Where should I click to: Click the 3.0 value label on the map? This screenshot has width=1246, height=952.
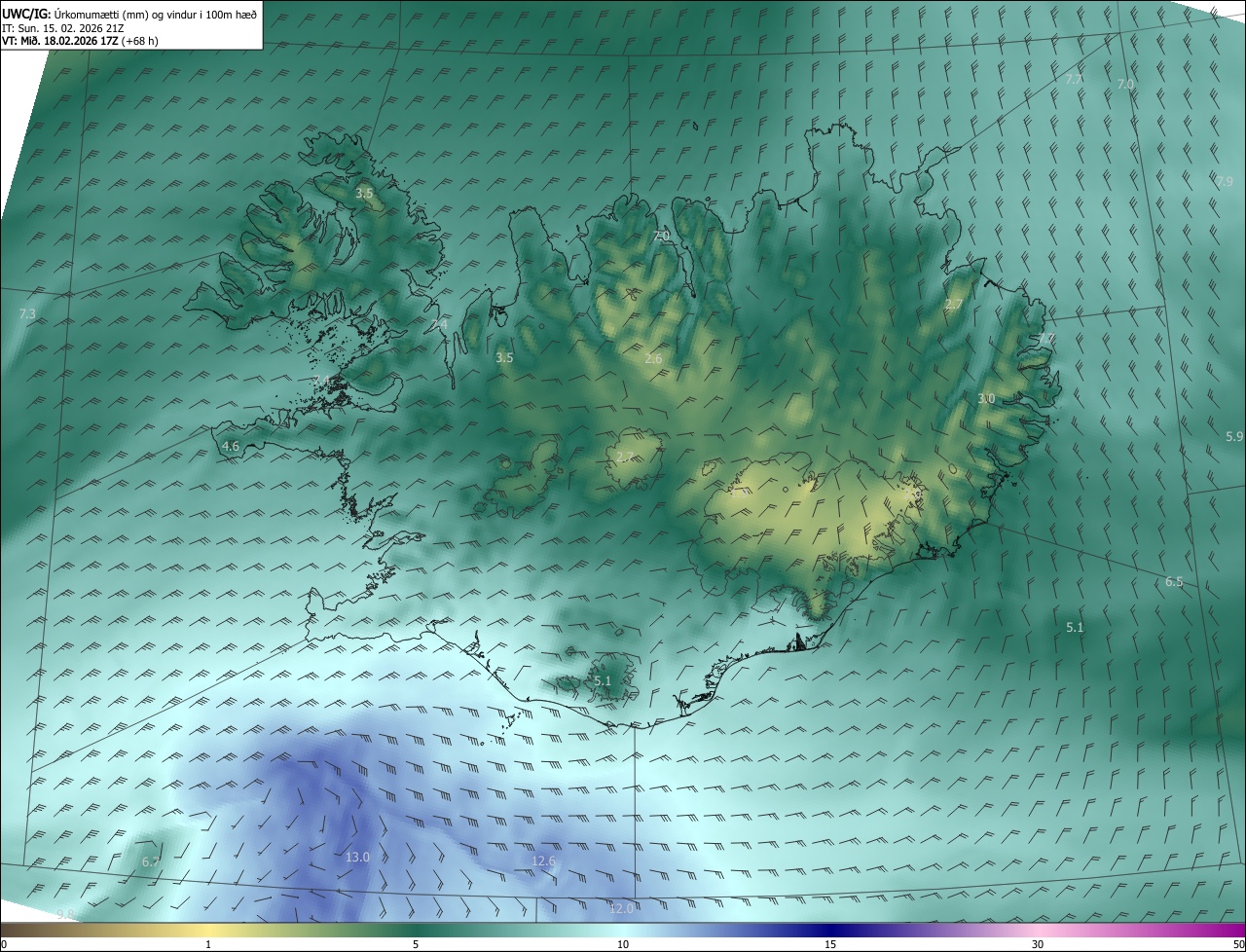click(x=986, y=398)
